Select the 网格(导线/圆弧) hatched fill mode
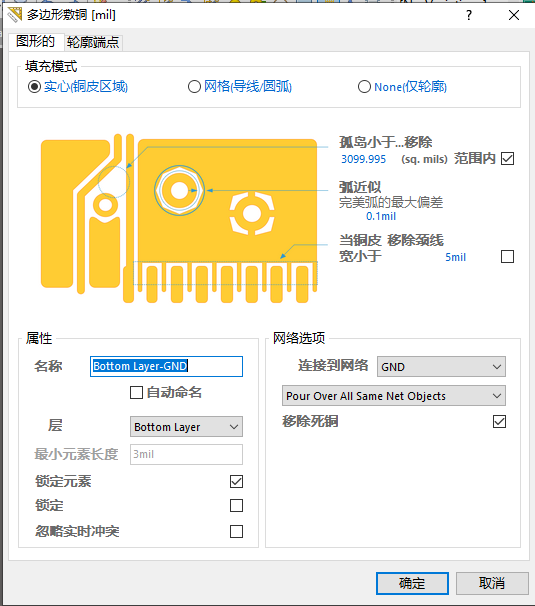The image size is (535, 606). click(194, 87)
